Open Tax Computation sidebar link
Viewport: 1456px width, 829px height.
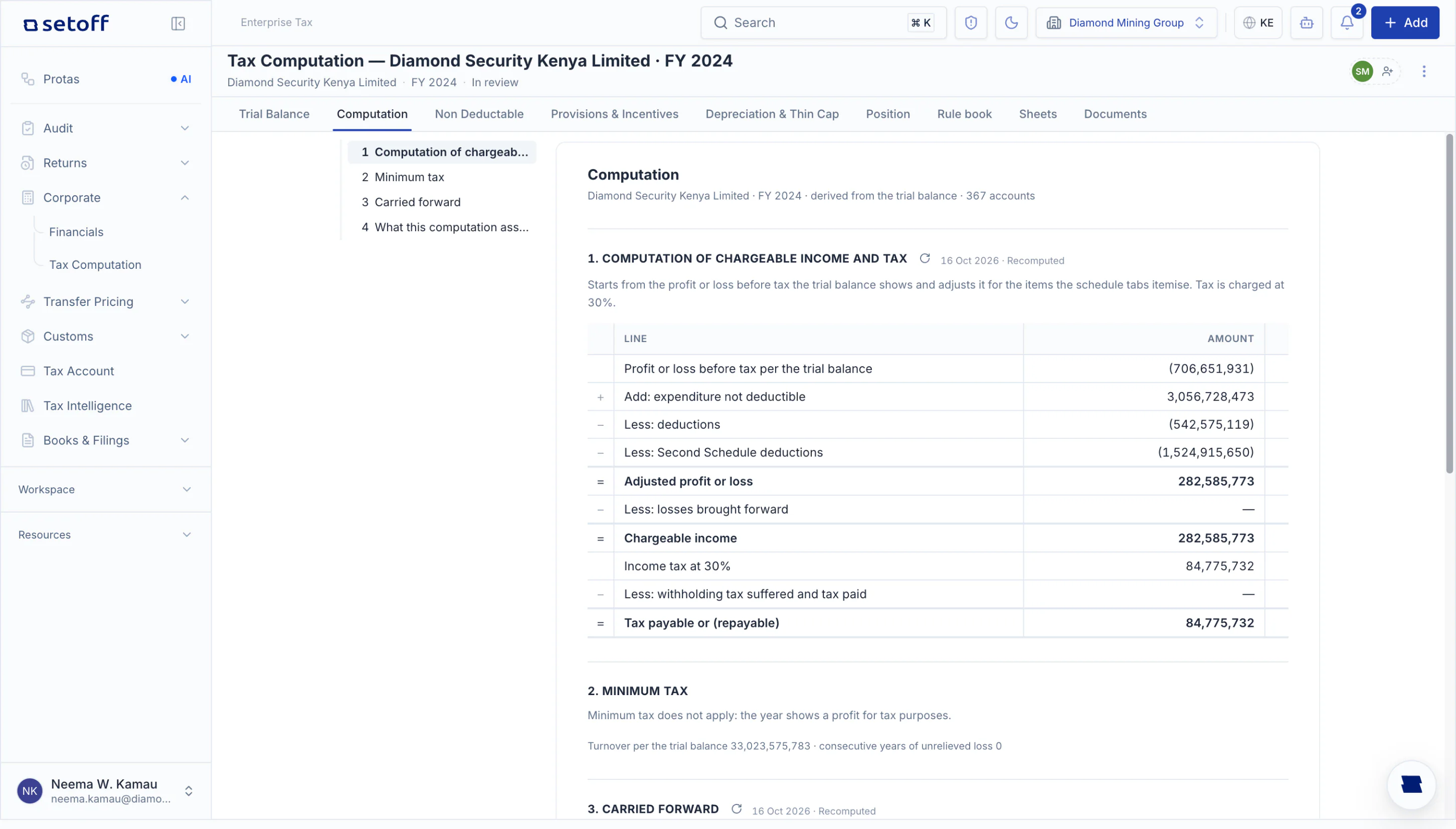click(95, 265)
